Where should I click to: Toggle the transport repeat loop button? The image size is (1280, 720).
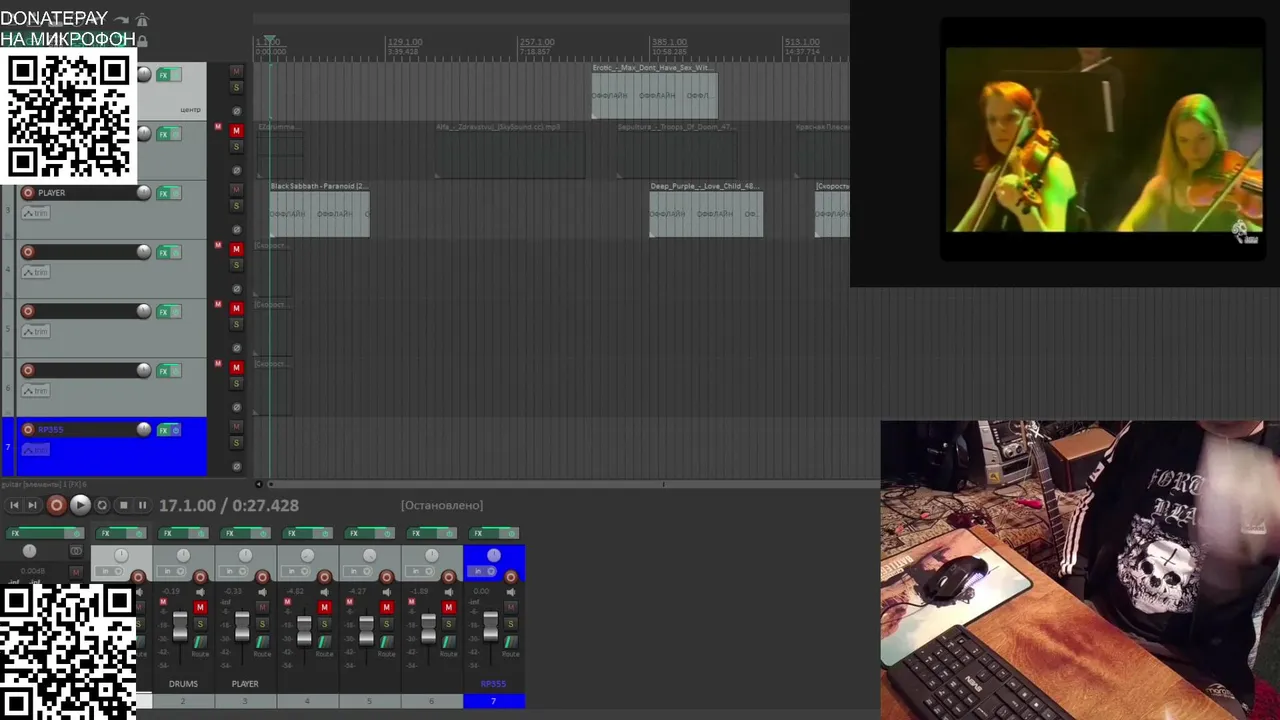(102, 506)
